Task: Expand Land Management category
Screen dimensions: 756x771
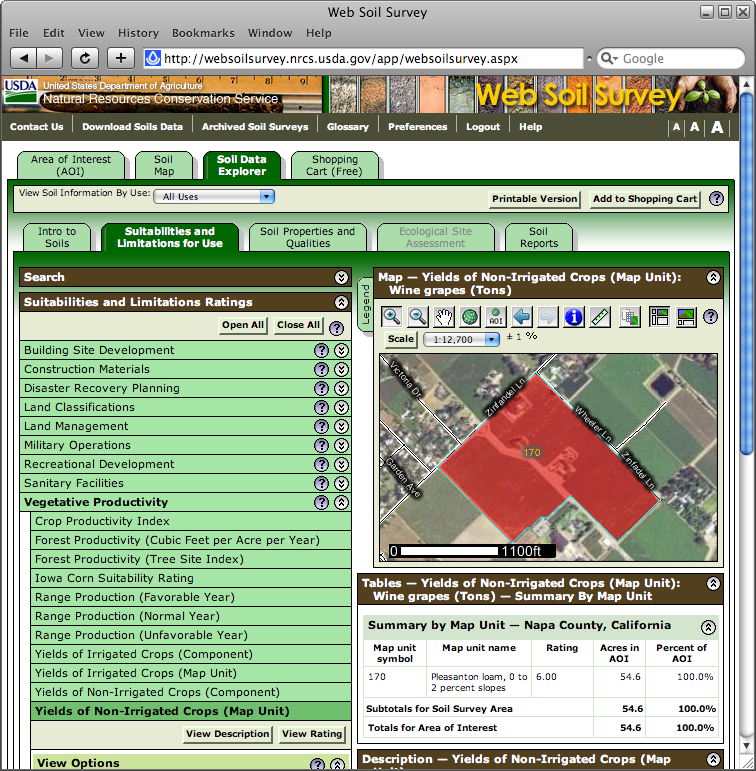Action: tap(341, 426)
